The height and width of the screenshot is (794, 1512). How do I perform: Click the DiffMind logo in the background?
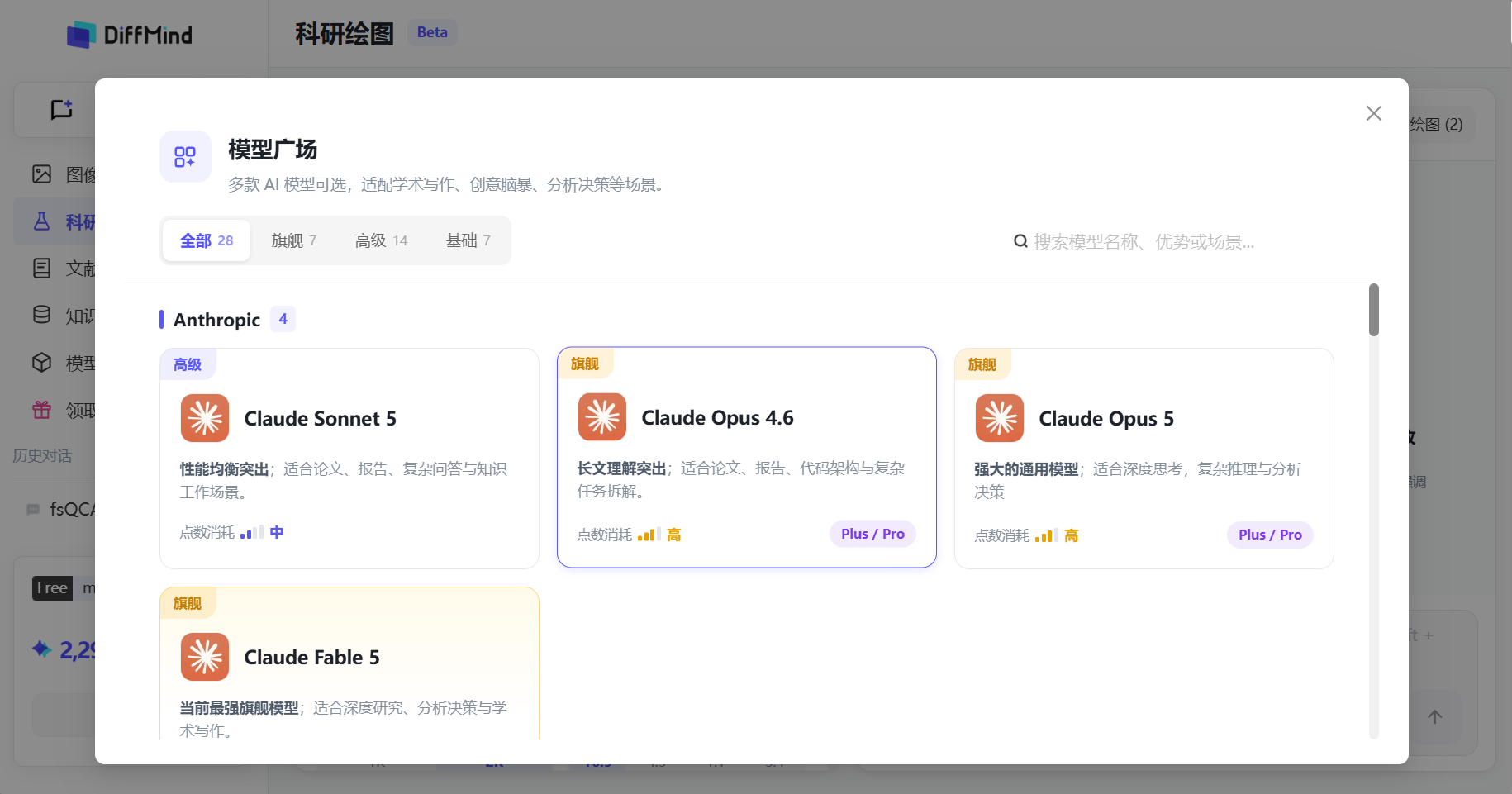click(130, 35)
